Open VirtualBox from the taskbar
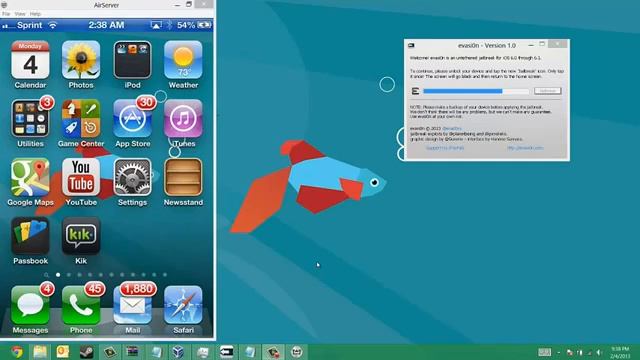The height and width of the screenshot is (360, 640). click(178, 352)
